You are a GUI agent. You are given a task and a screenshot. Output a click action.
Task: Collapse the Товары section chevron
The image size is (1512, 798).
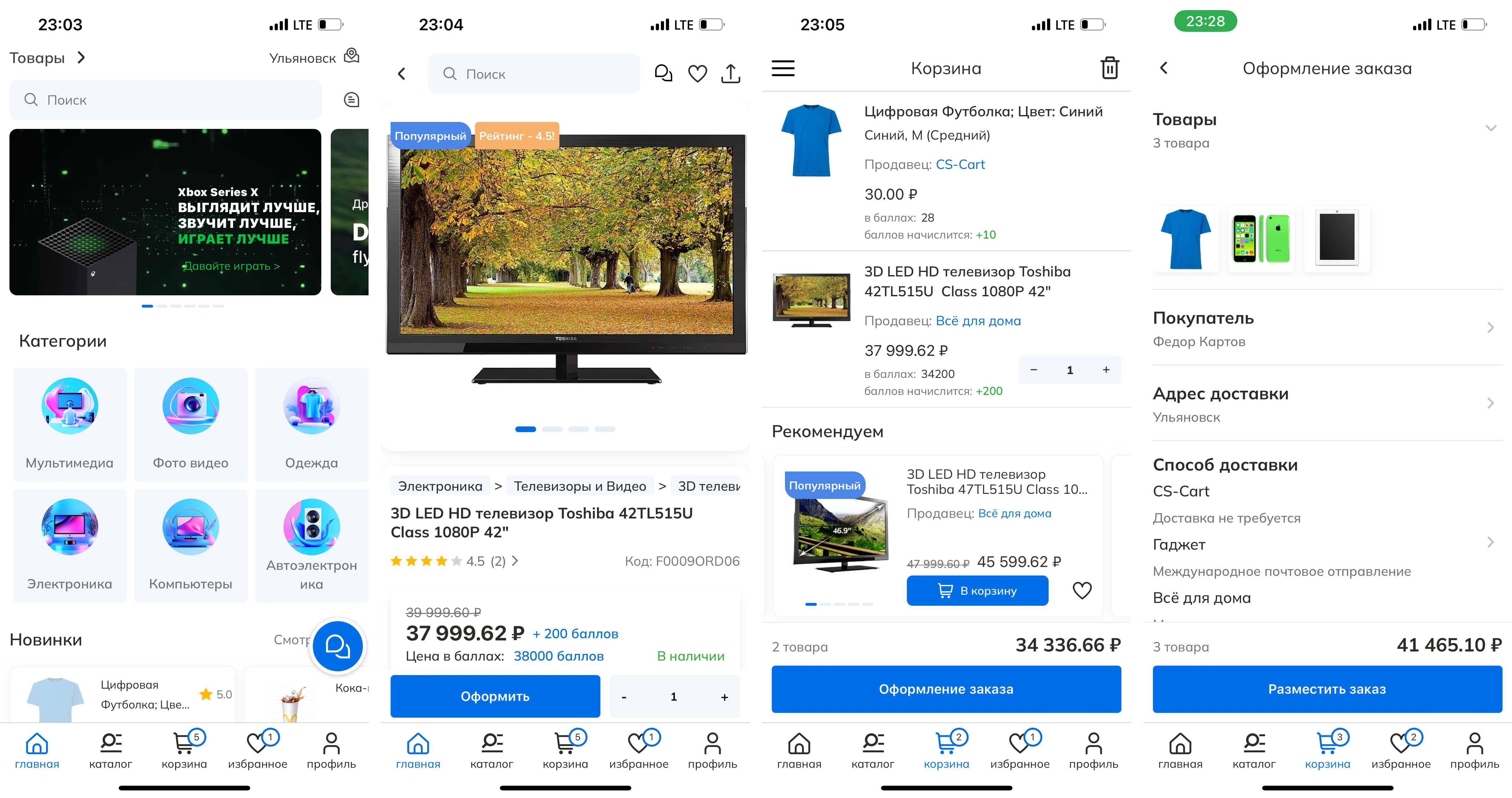click(x=1490, y=128)
